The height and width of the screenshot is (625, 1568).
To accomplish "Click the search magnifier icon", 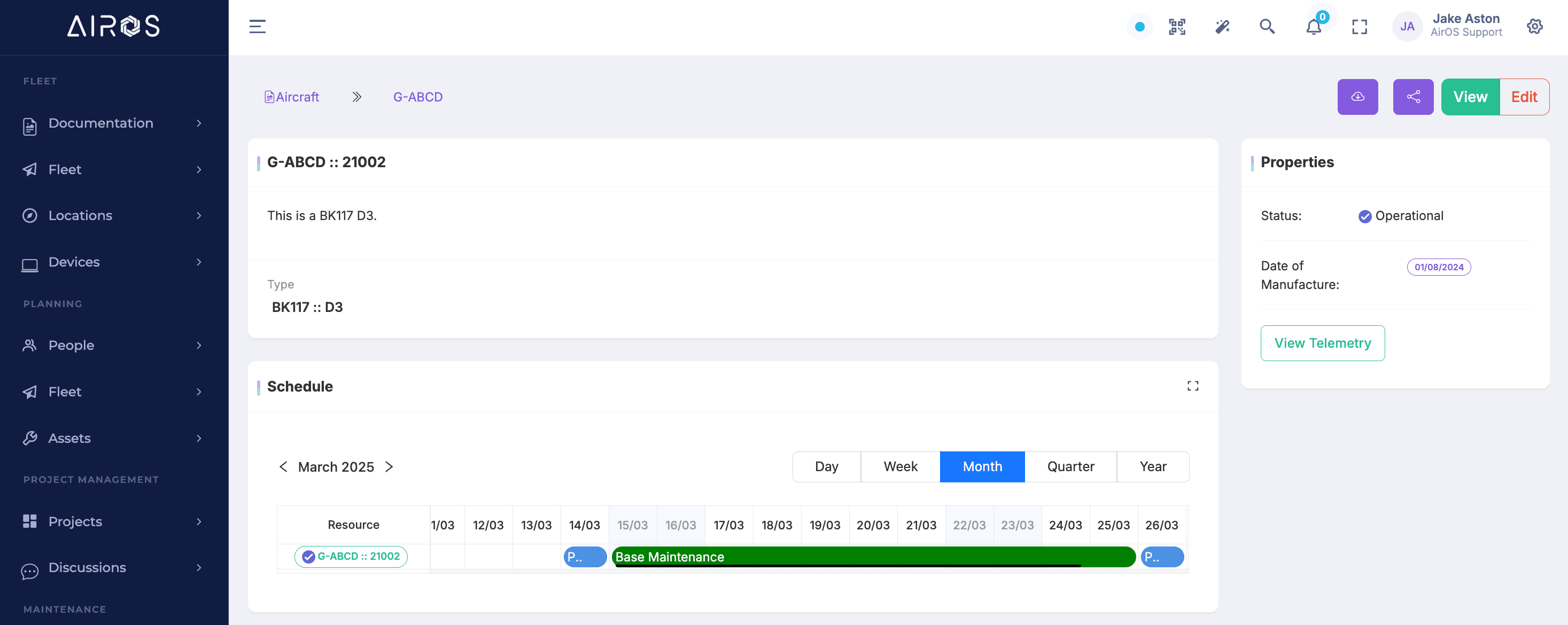I will (x=1267, y=27).
